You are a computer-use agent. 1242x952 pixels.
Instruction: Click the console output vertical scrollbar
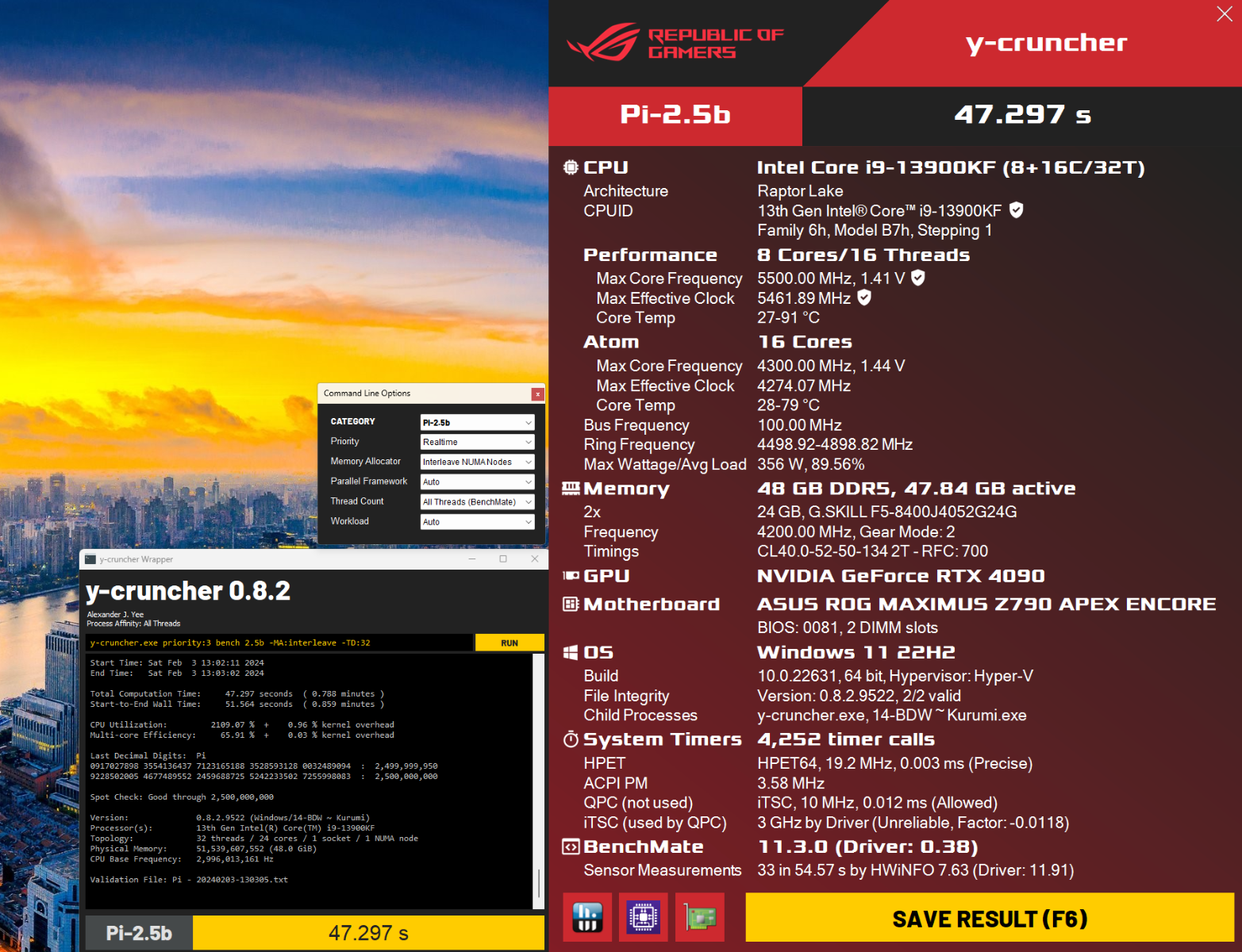point(539,781)
